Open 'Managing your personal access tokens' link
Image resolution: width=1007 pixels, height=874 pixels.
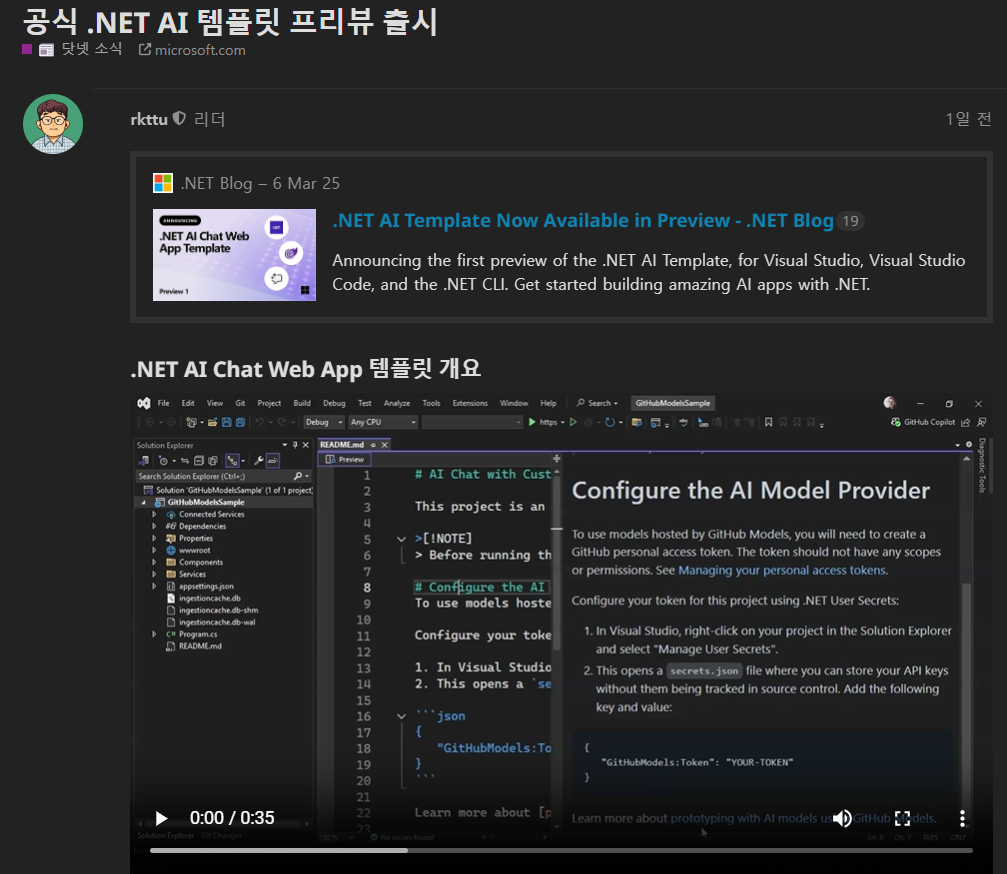pyautogui.click(x=783, y=570)
